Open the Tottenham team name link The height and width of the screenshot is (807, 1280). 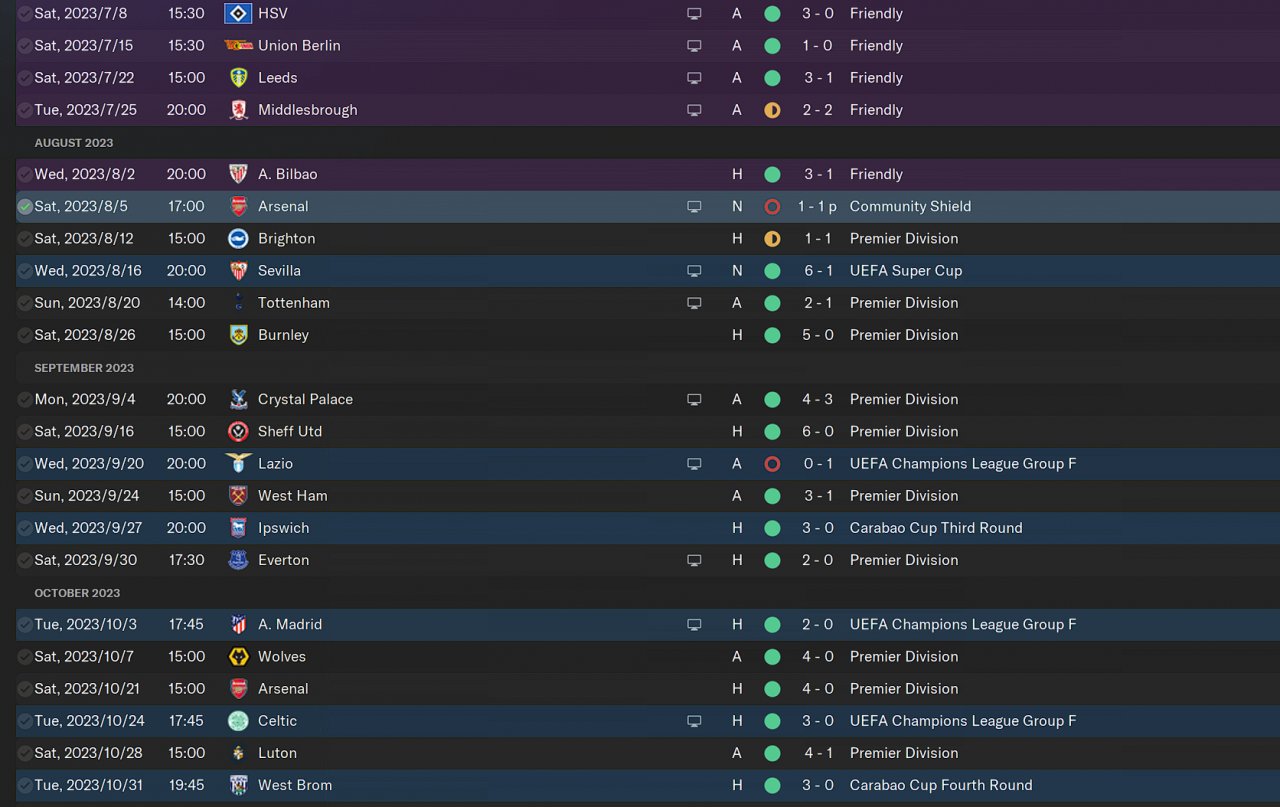(x=293, y=303)
